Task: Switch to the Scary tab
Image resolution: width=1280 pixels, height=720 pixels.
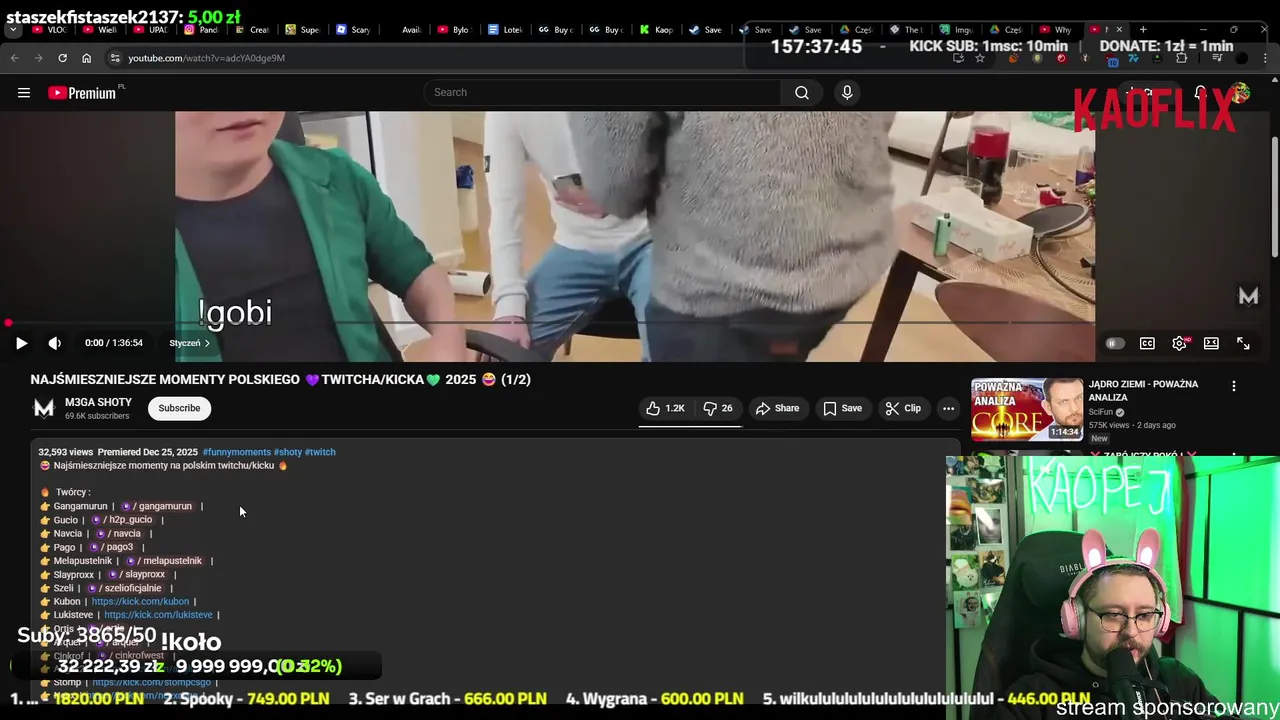Action: 354,29
